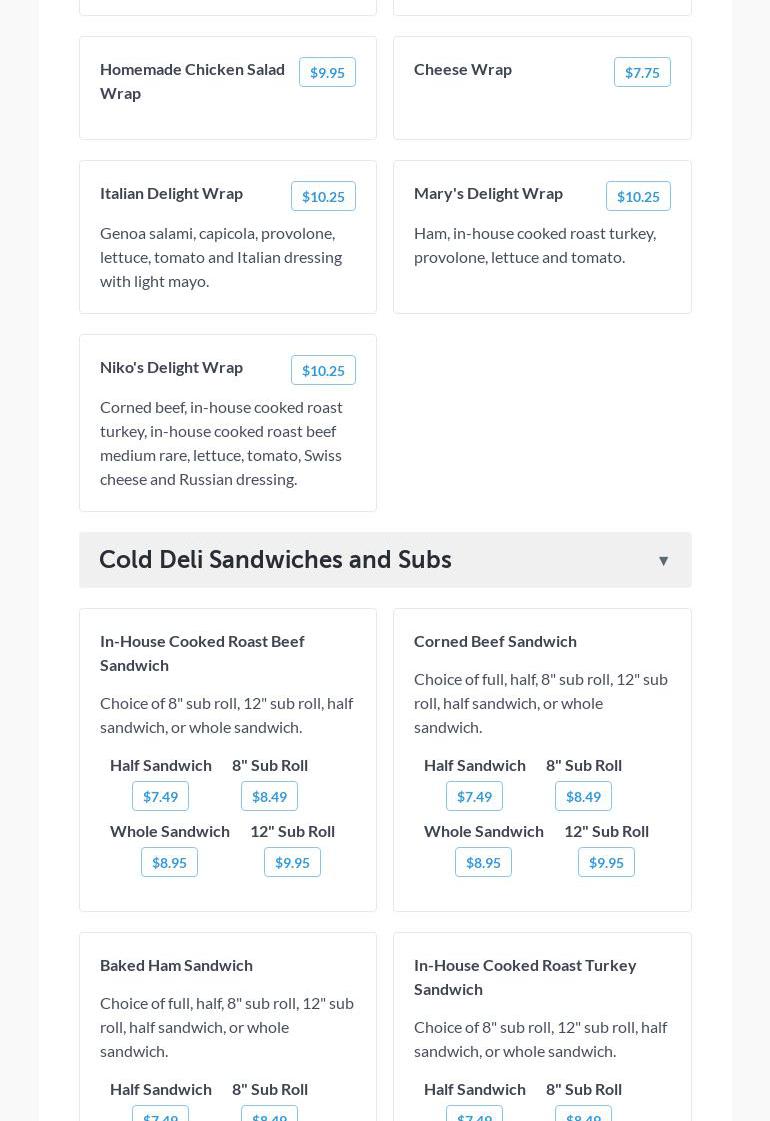Pick Corned Beef 12" Sub Roll $9.95
This screenshot has height=1121, width=770.
pos(606,863)
